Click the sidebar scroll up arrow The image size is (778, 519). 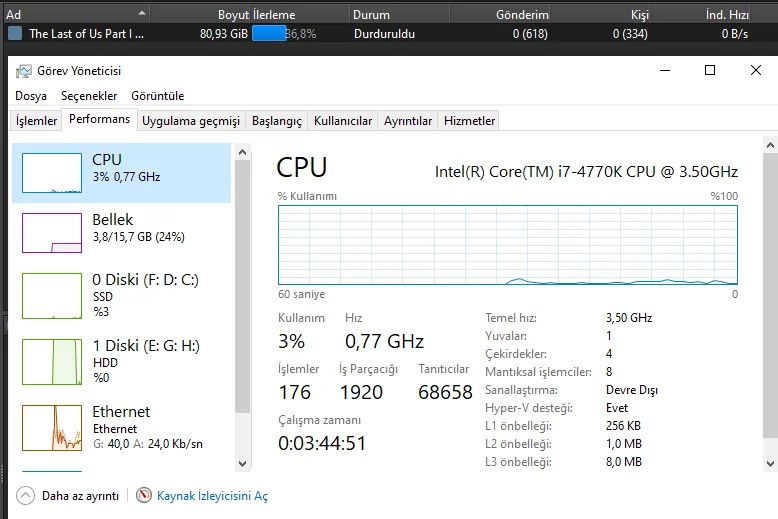[x=243, y=152]
